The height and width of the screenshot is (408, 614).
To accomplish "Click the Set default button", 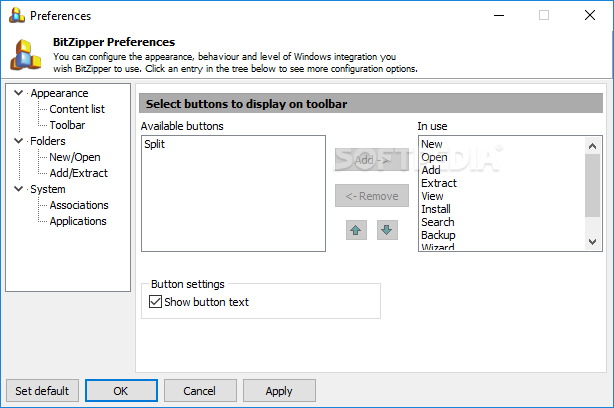I will point(42,391).
